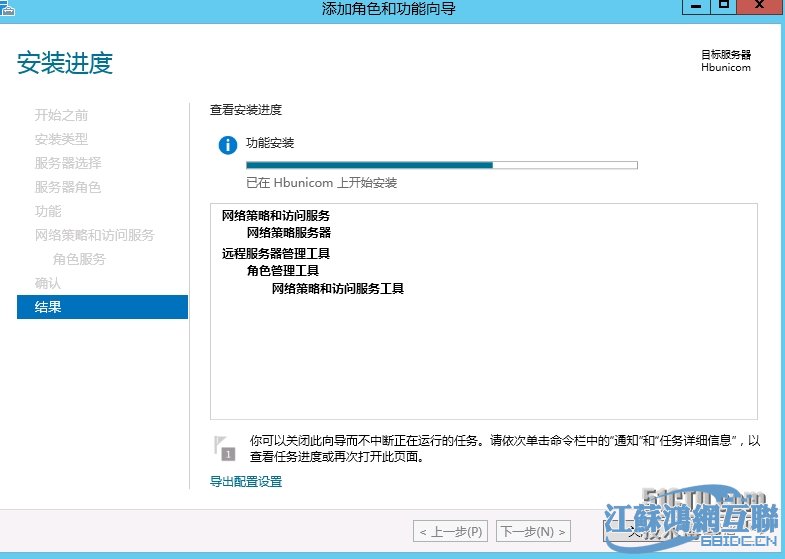Click 角色管理工具 in the results list
This screenshot has height=559, width=785.
tap(283, 271)
